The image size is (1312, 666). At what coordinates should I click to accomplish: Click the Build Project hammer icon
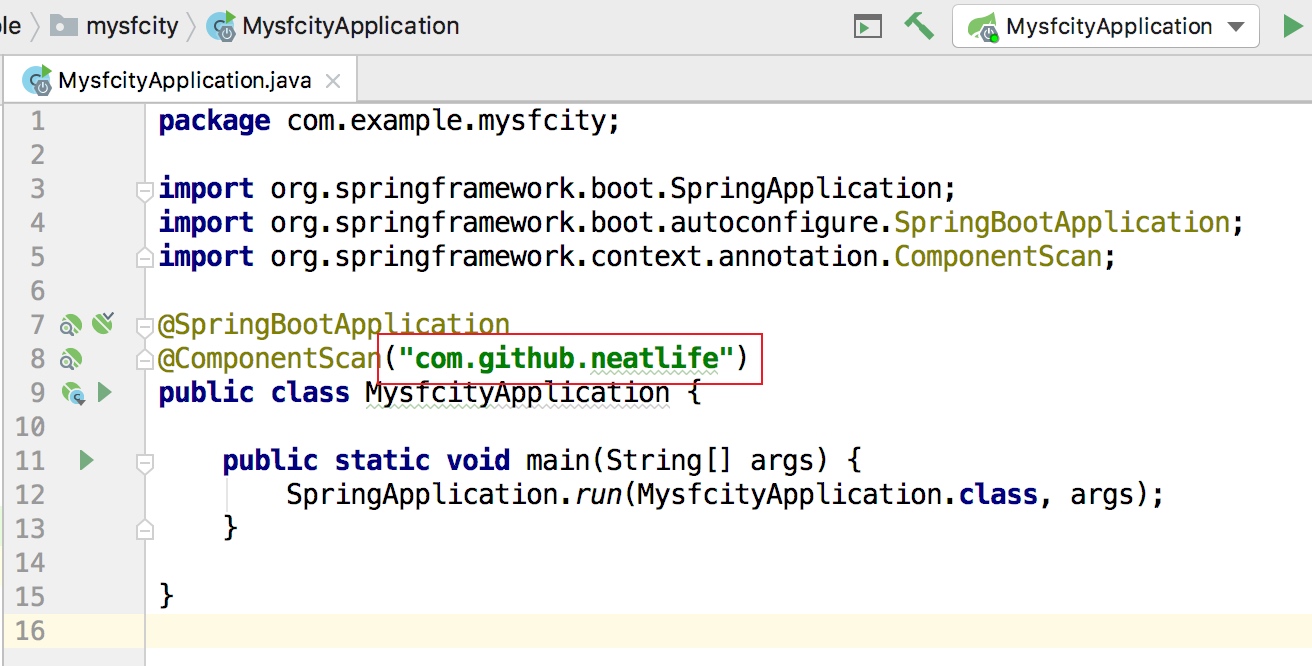coord(918,26)
